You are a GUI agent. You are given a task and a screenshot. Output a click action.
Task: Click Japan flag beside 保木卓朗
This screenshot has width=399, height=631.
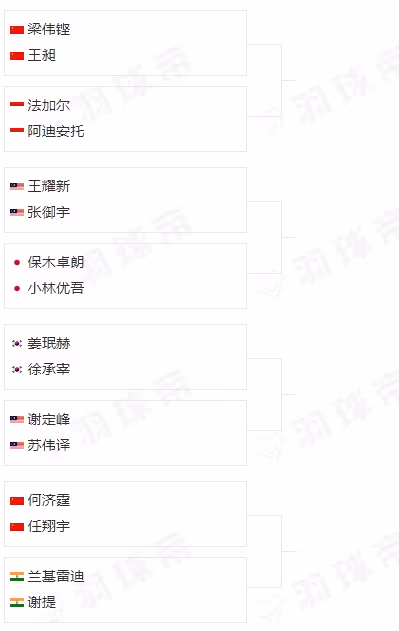click(17, 263)
